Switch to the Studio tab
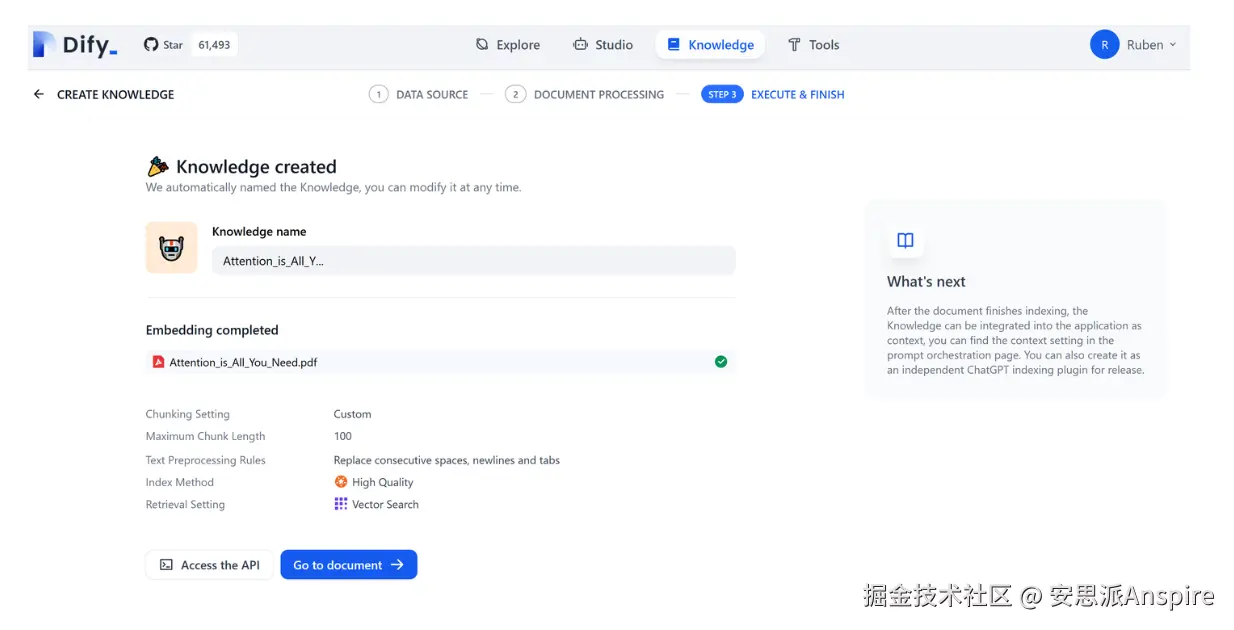The height and width of the screenshot is (630, 1234). (602, 45)
